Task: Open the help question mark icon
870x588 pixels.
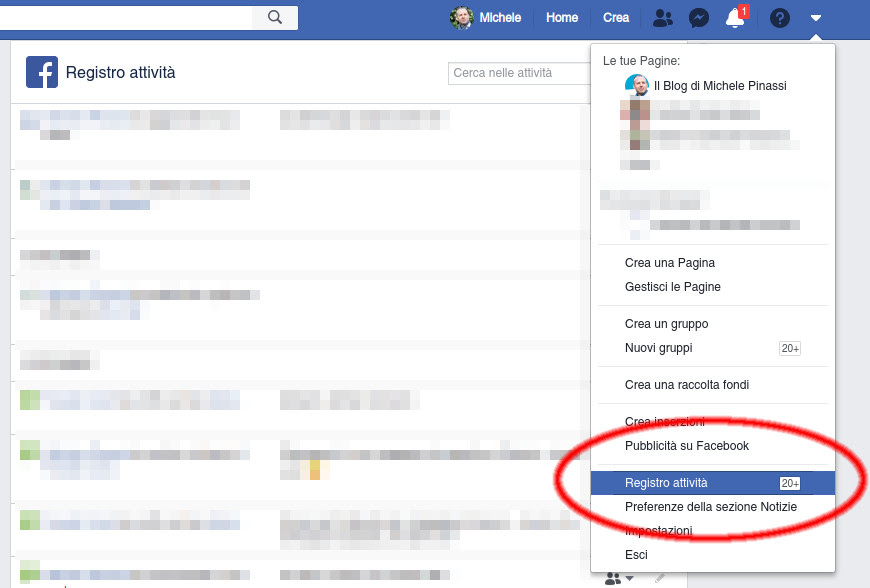Action: 780,18
